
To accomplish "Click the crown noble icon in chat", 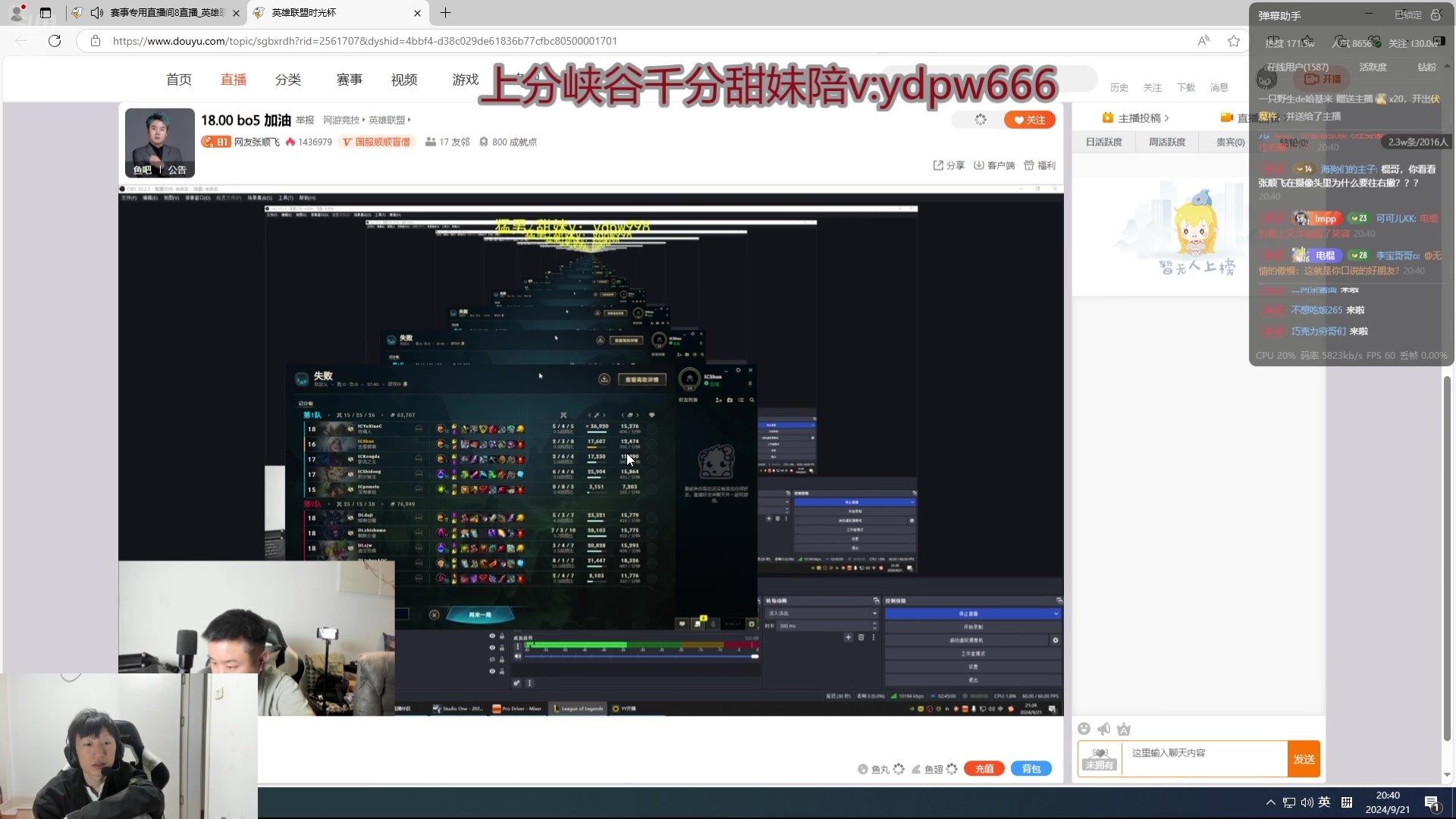I will pos(1124,729).
